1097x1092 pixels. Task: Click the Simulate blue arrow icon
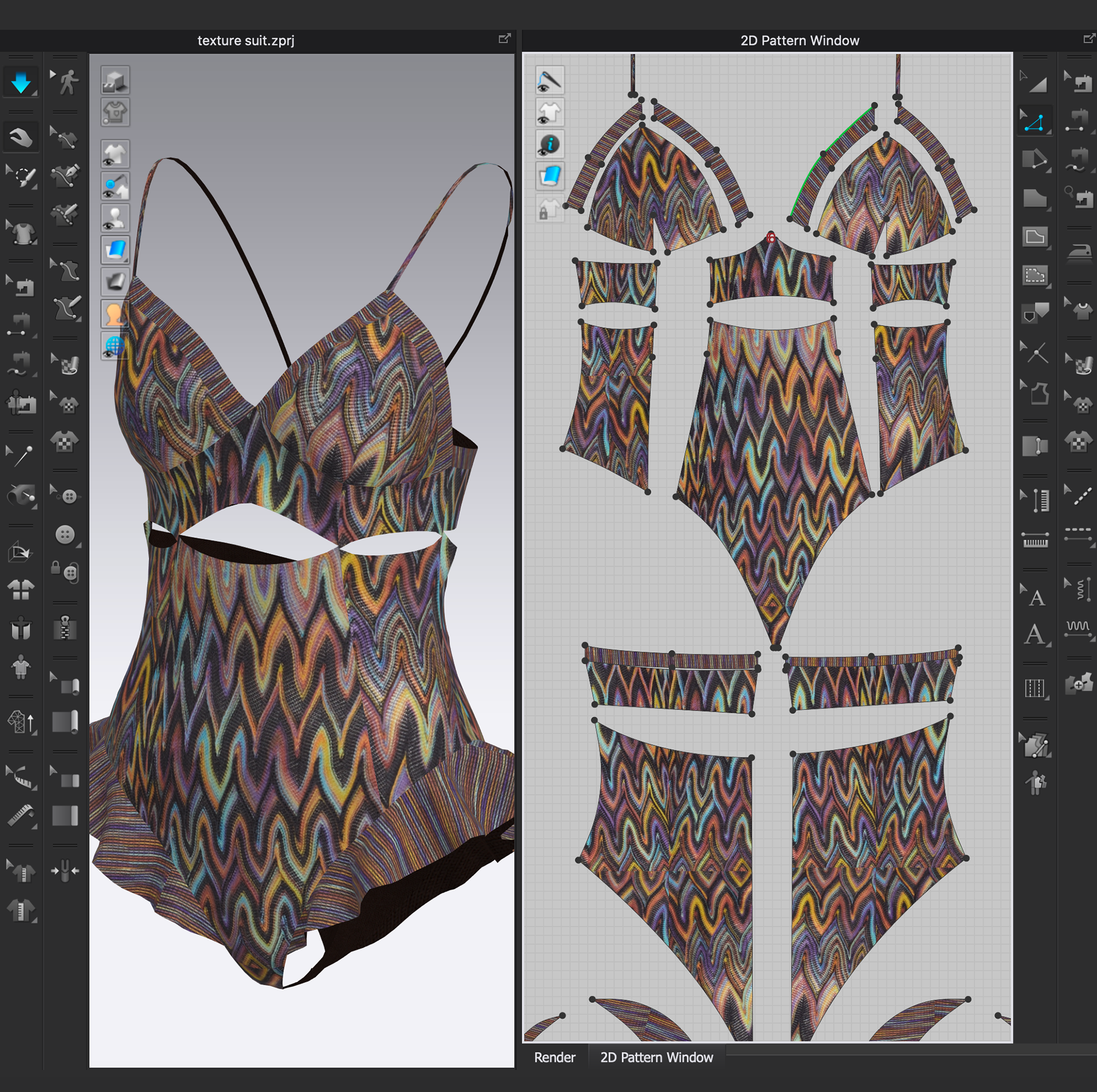pos(21,83)
